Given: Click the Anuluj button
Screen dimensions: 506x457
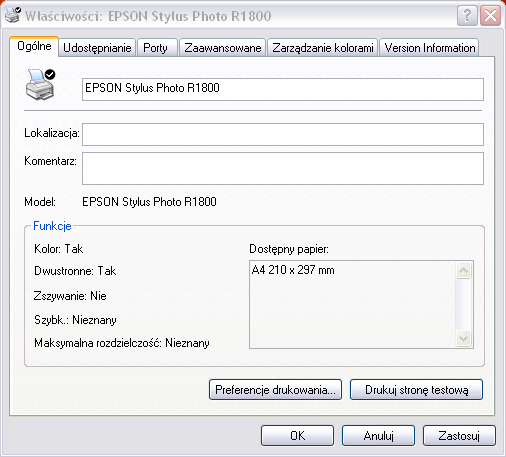Looking at the screenshot, I should point(378,435).
